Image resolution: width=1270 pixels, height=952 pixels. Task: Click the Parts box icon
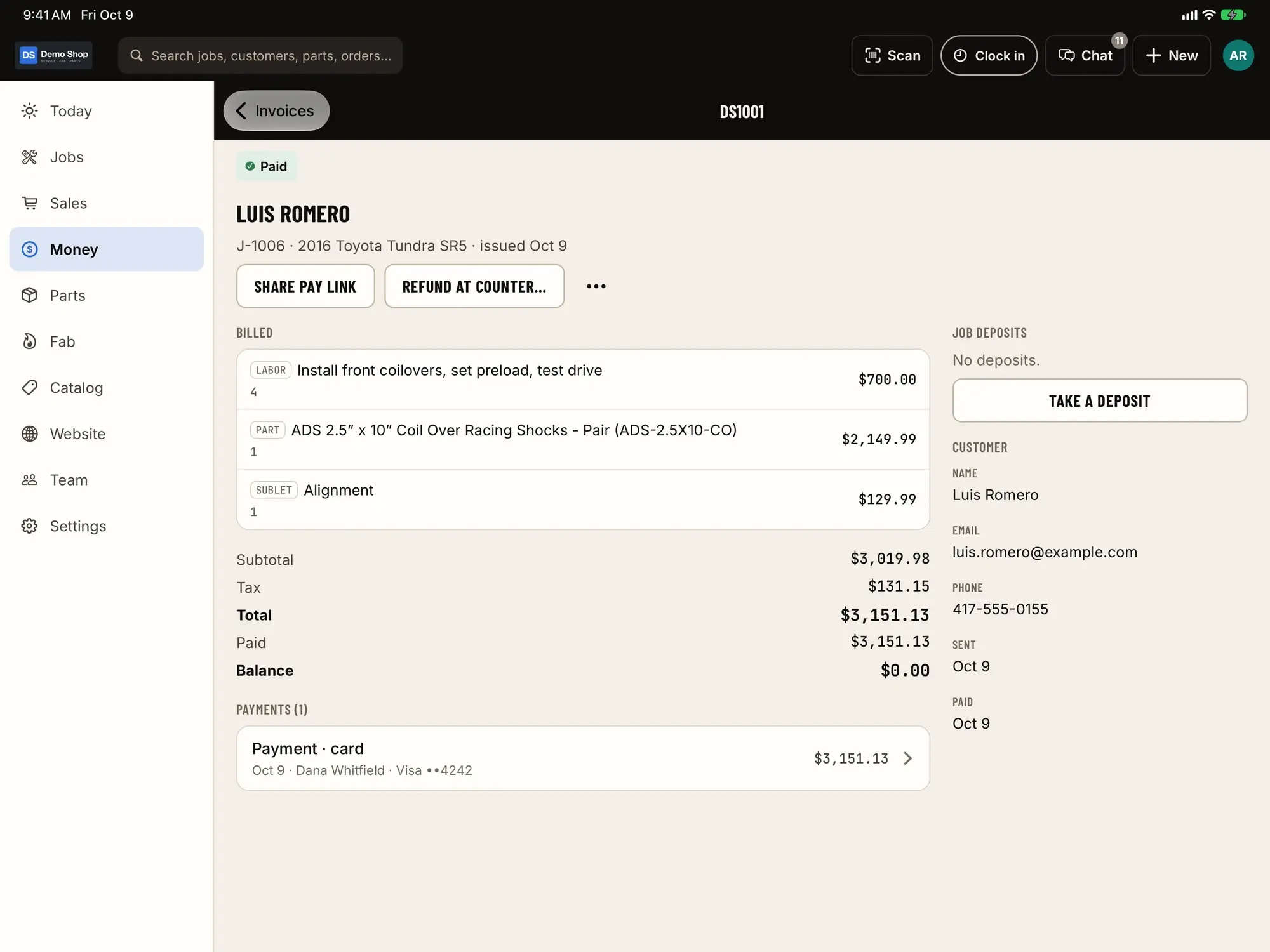29,295
